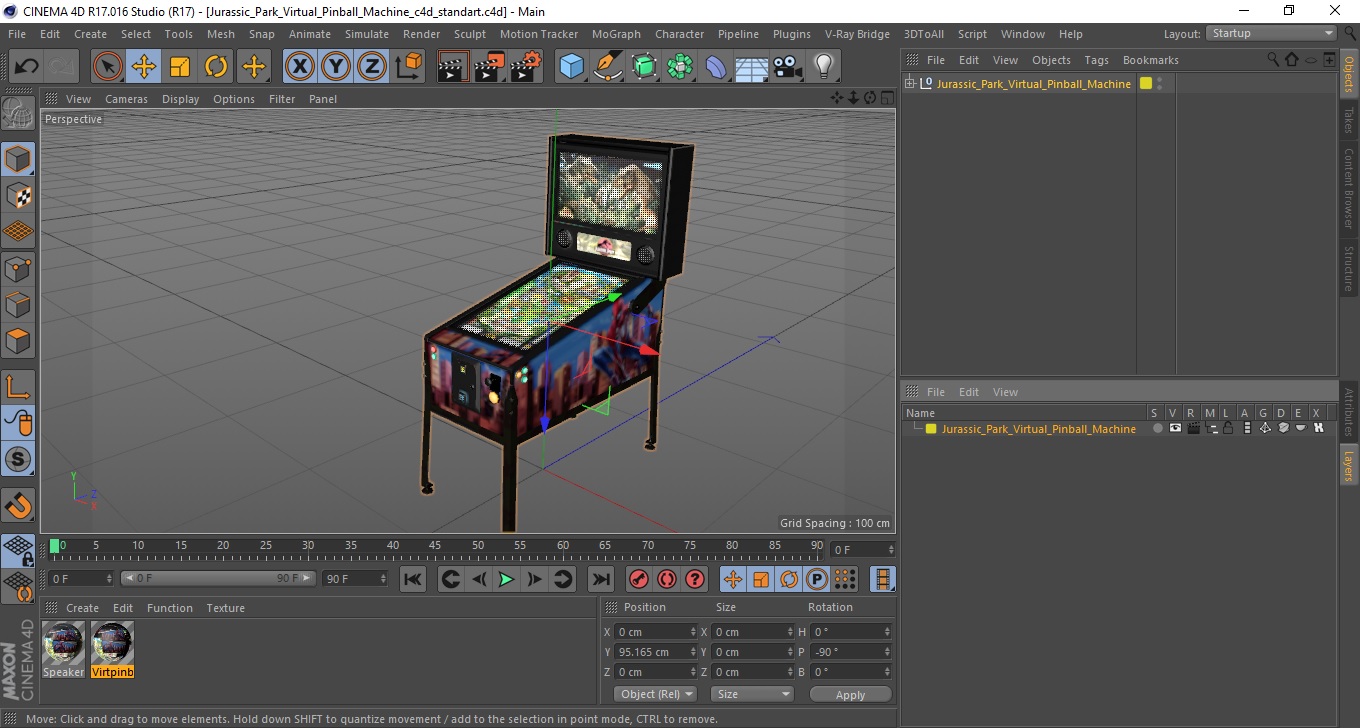1360x728 pixels.
Task: Toggle Z axis lock
Action: tap(372, 67)
